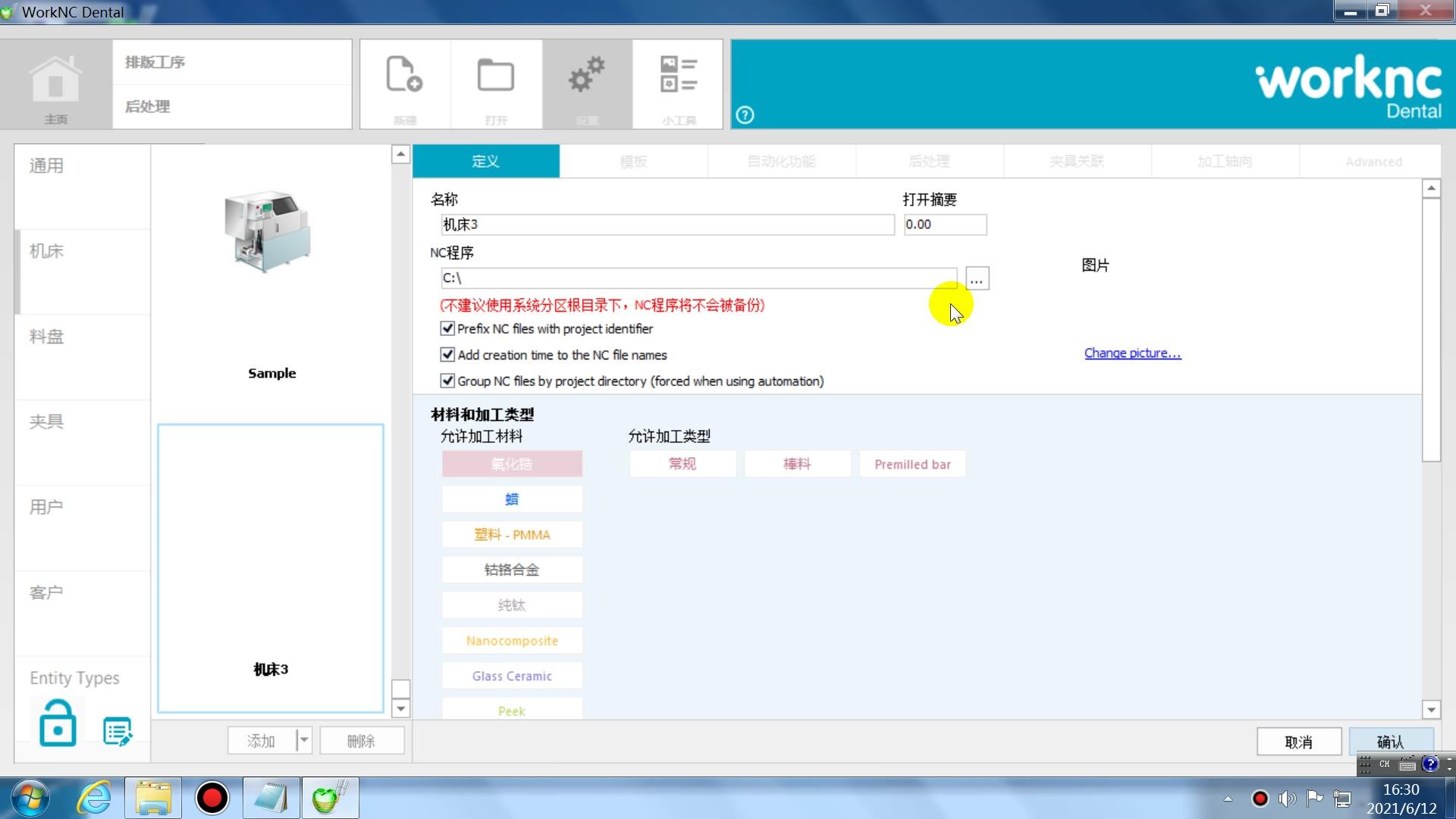Toggle 塑料 - PMMA allowed material

pos(512,535)
